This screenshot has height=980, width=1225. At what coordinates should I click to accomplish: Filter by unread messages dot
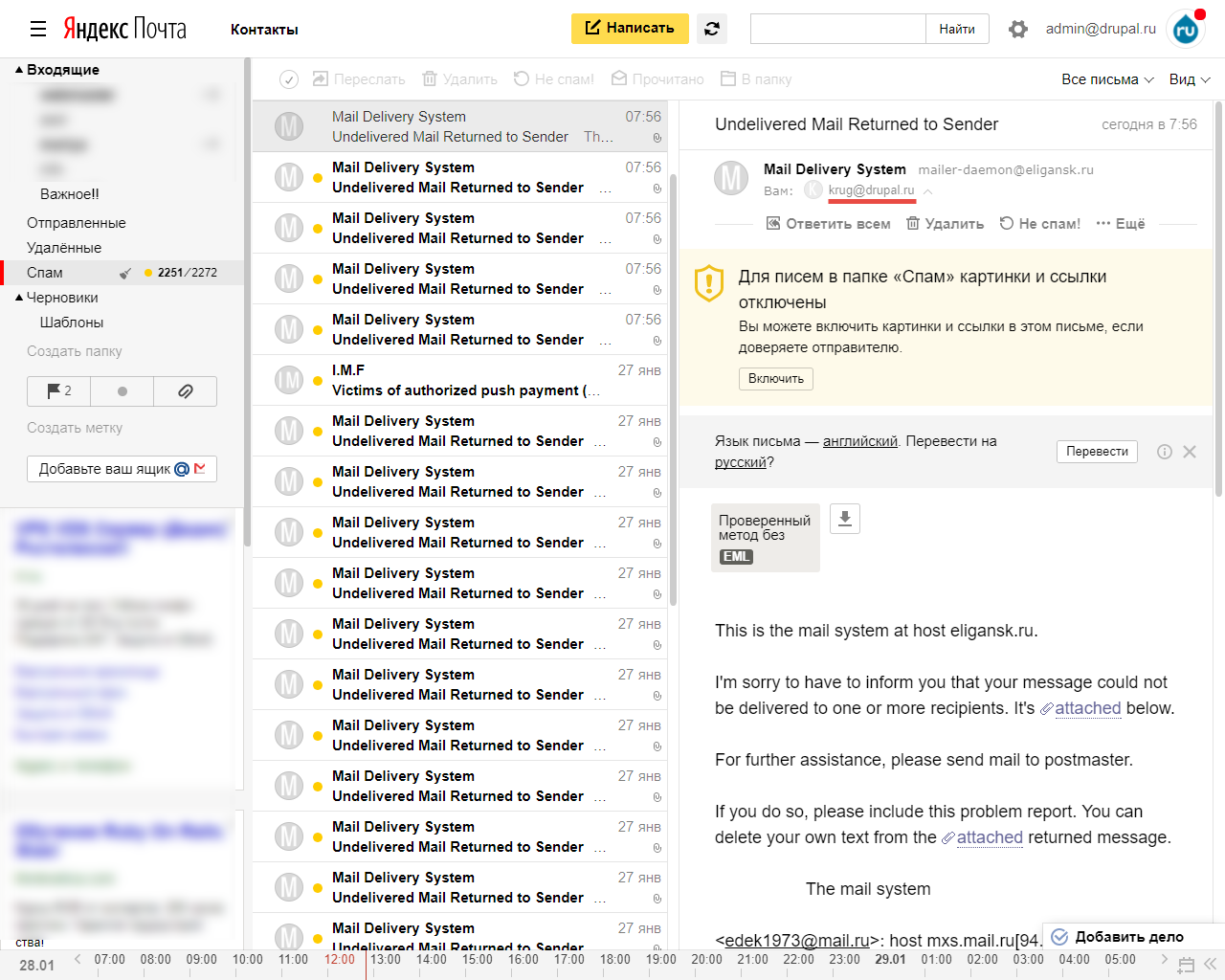click(122, 391)
